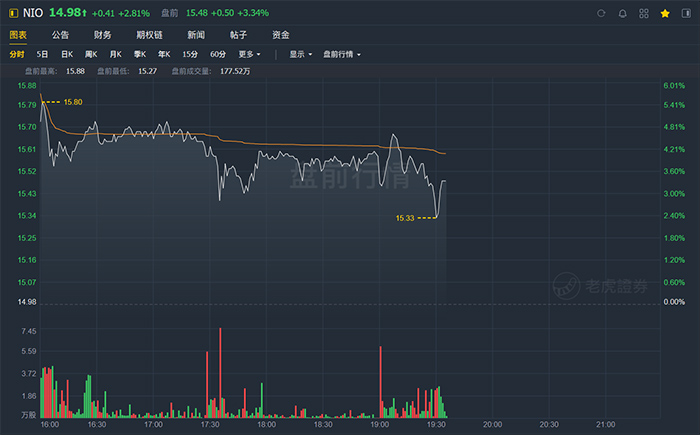
Task: Click the pre-market low value 15.27
Action: click(147, 71)
